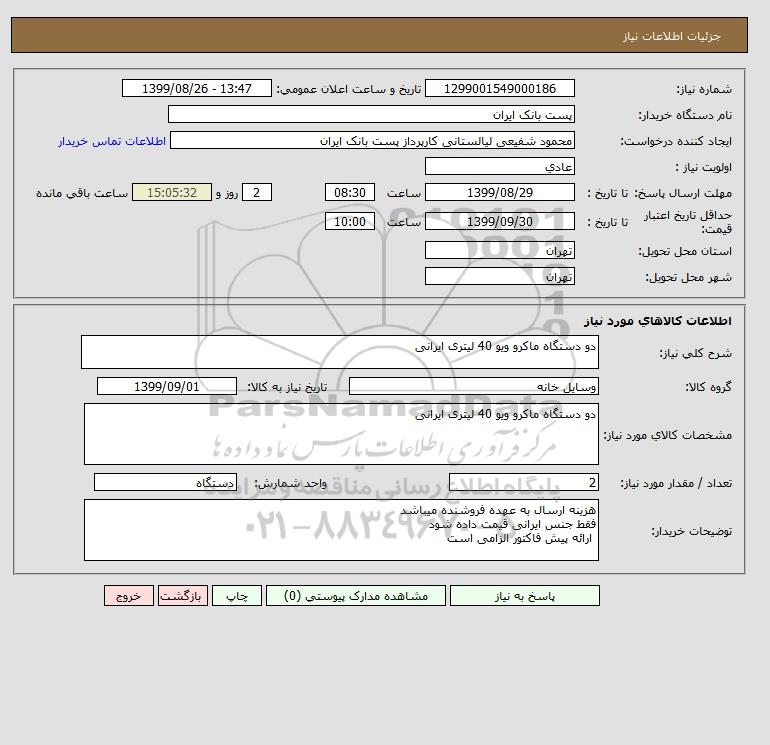Click the response deadline date 1399/08/29
Screen dimensions: 770x745
click(500, 193)
